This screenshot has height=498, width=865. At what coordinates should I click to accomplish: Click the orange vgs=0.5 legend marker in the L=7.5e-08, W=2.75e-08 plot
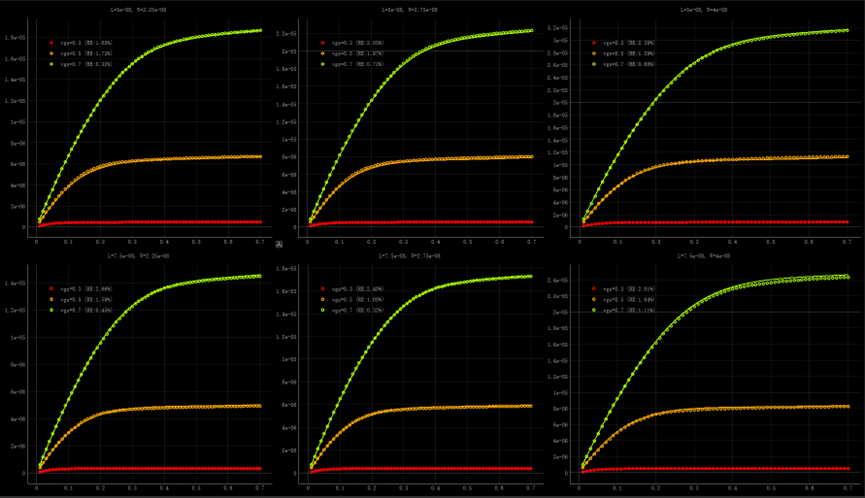322,299
